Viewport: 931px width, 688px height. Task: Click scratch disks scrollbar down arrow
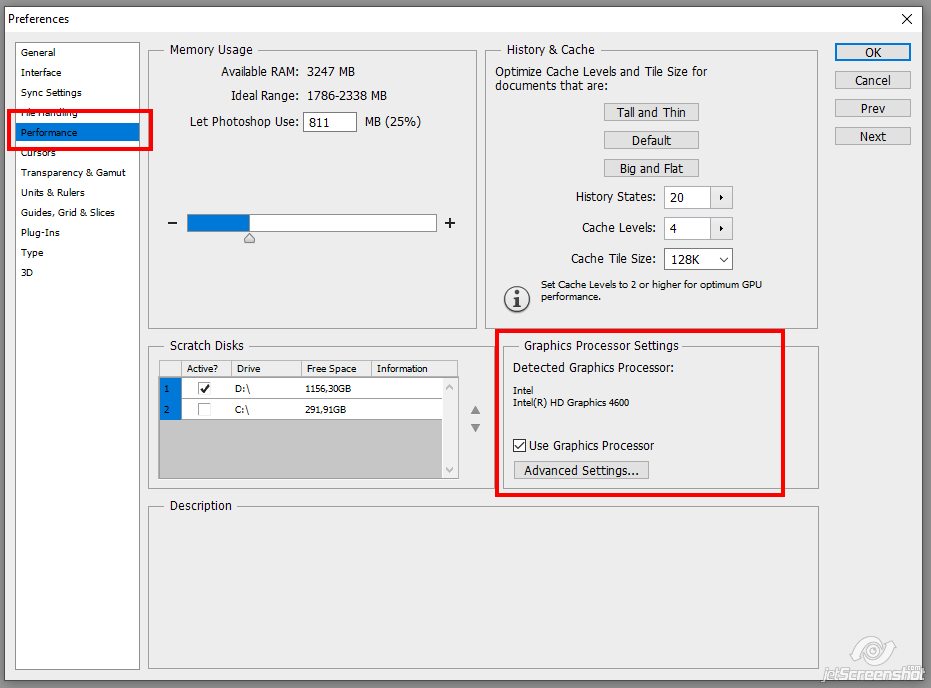click(x=449, y=470)
